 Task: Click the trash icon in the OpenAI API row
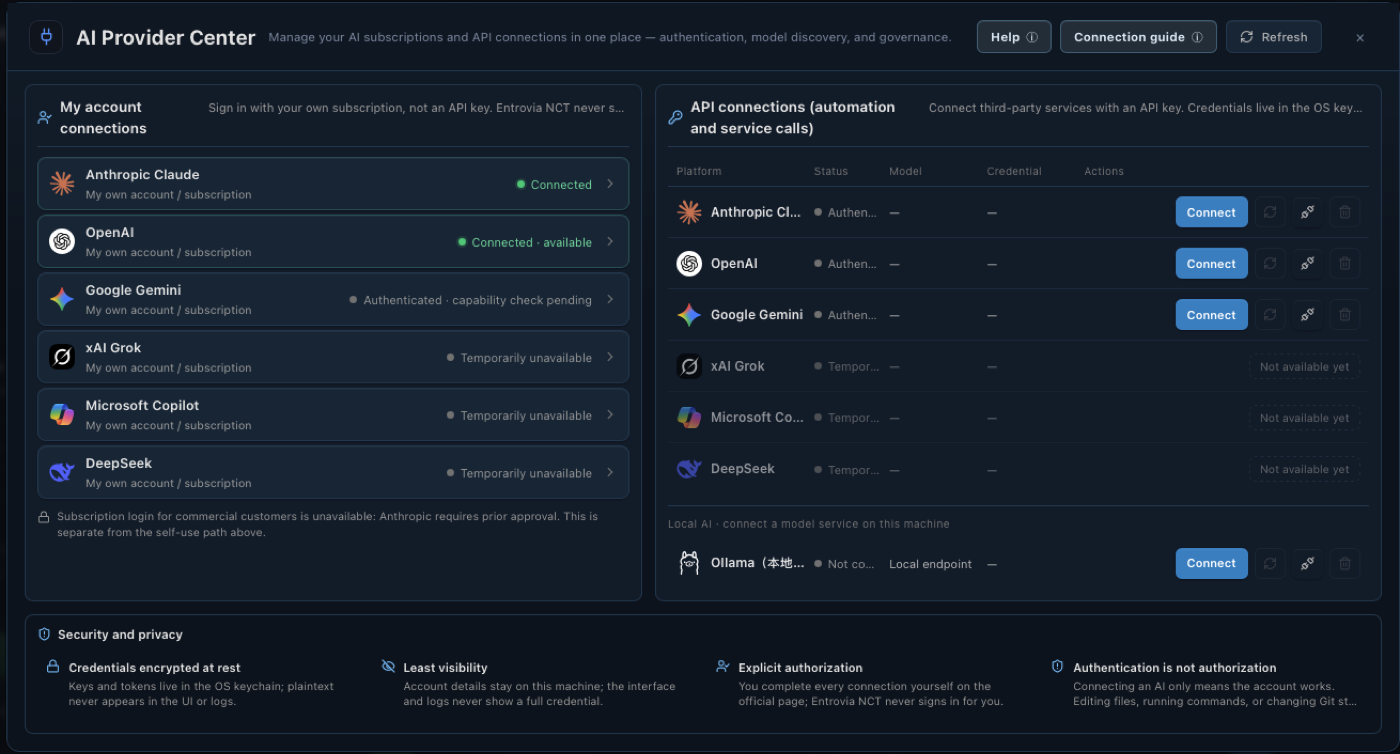tap(1345, 264)
